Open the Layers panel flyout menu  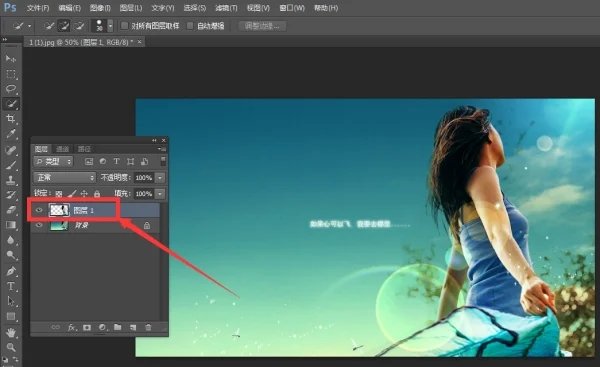coord(162,149)
